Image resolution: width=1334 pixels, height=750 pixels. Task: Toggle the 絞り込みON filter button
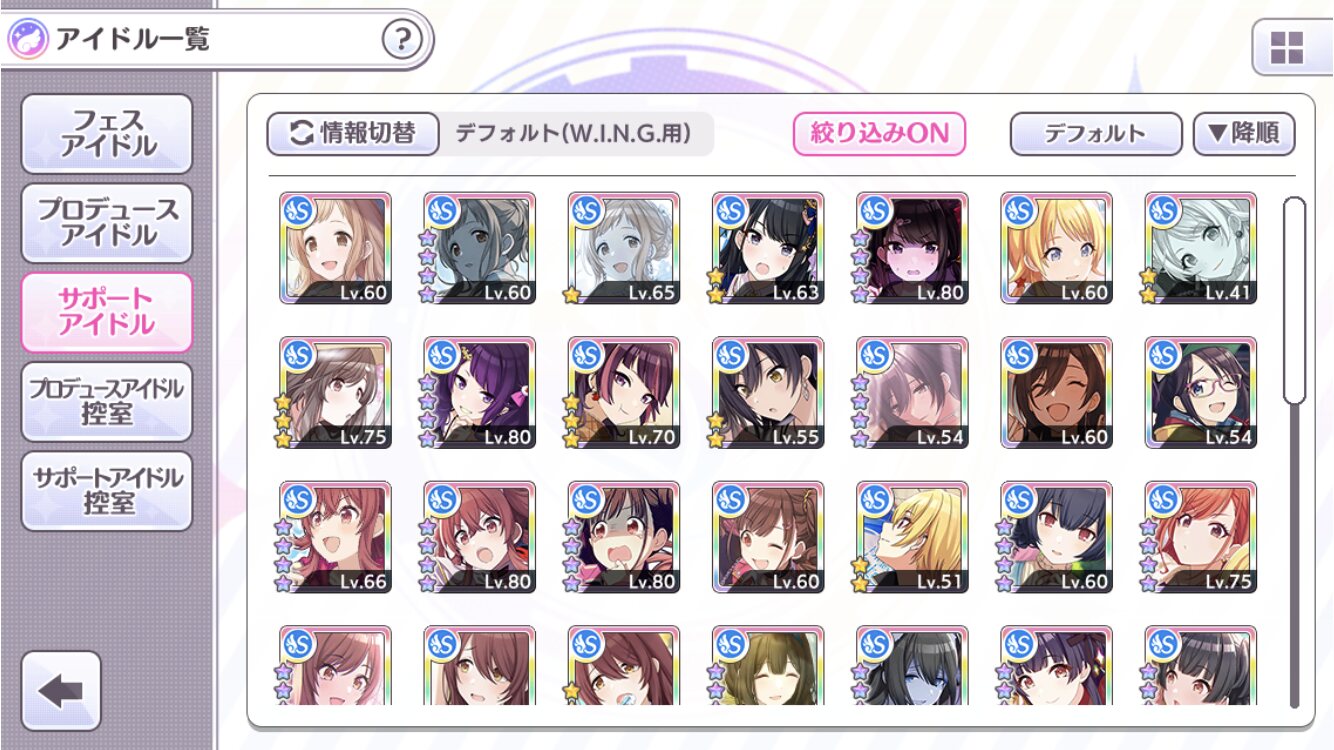(x=879, y=134)
